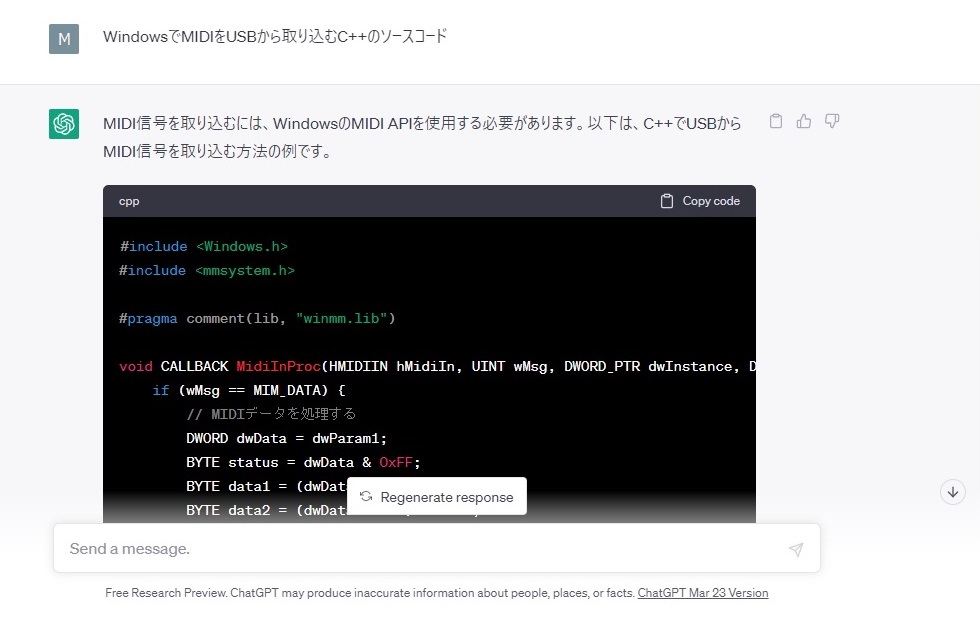The image size is (980, 623).
Task: Give the response a thumbs down
Action: pyautogui.click(x=832, y=121)
